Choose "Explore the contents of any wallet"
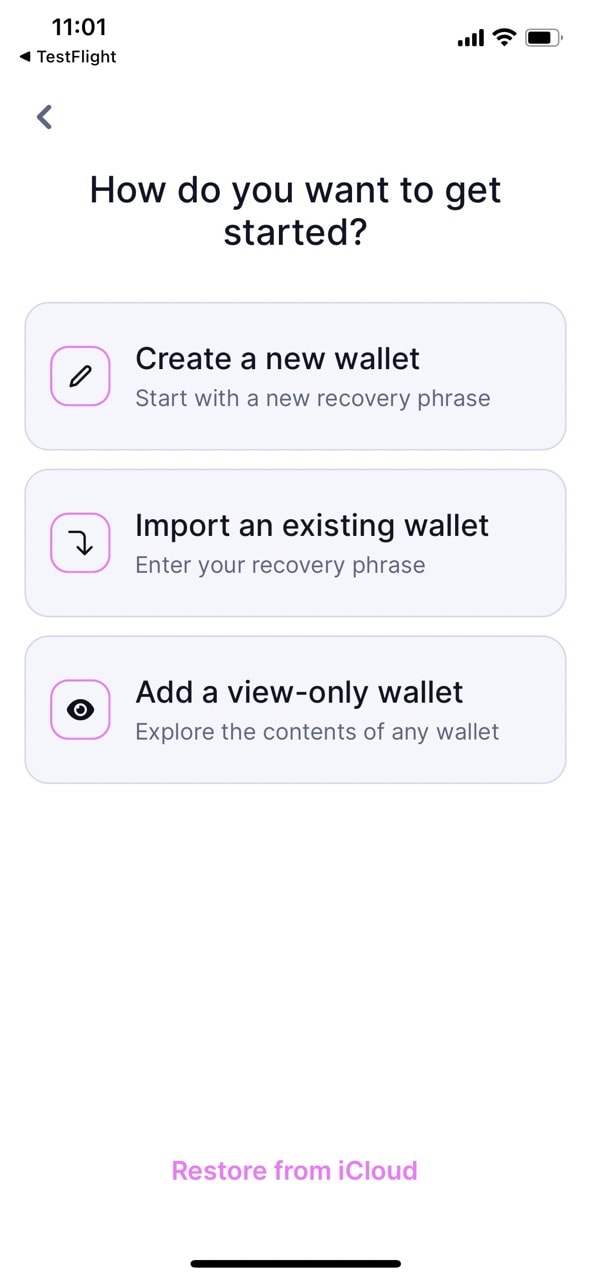 point(317,731)
